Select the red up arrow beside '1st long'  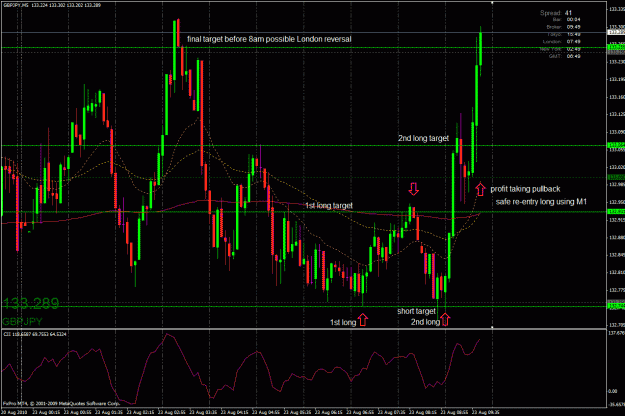pos(363,320)
